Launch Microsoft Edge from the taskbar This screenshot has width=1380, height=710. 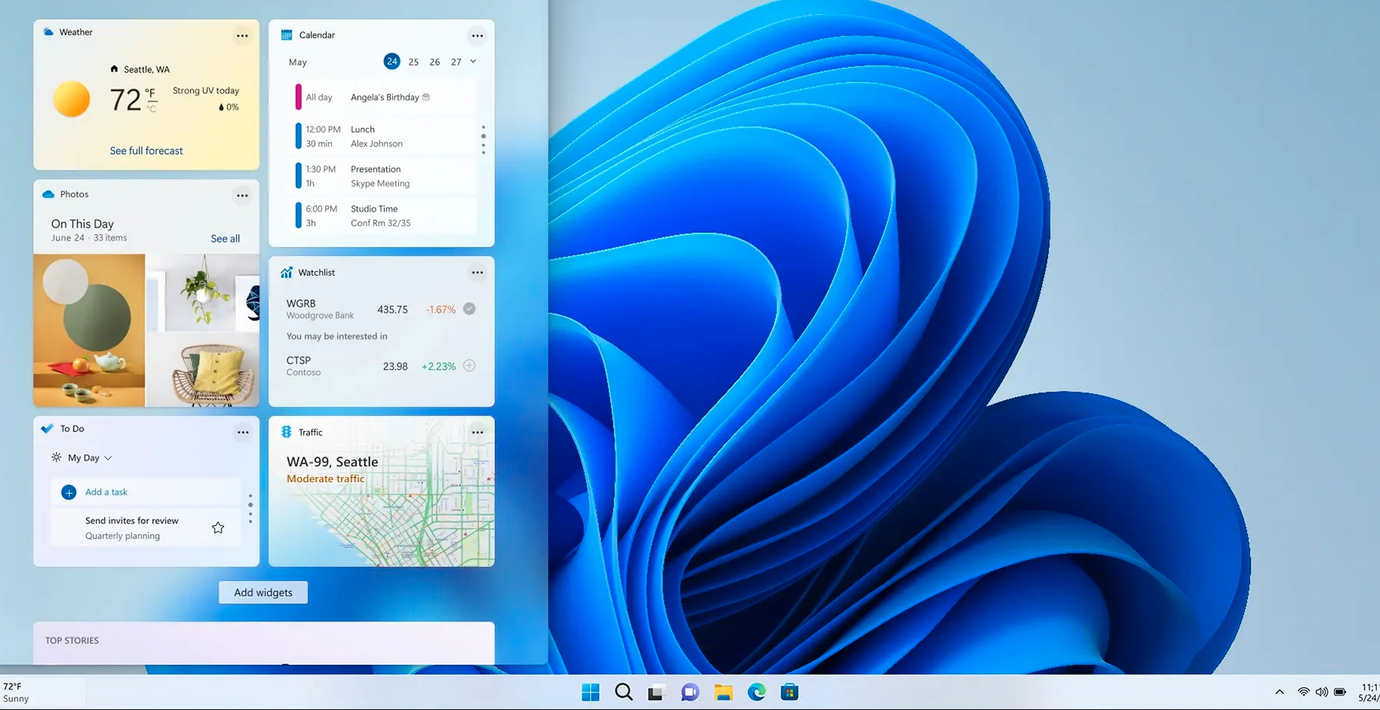[x=756, y=692]
